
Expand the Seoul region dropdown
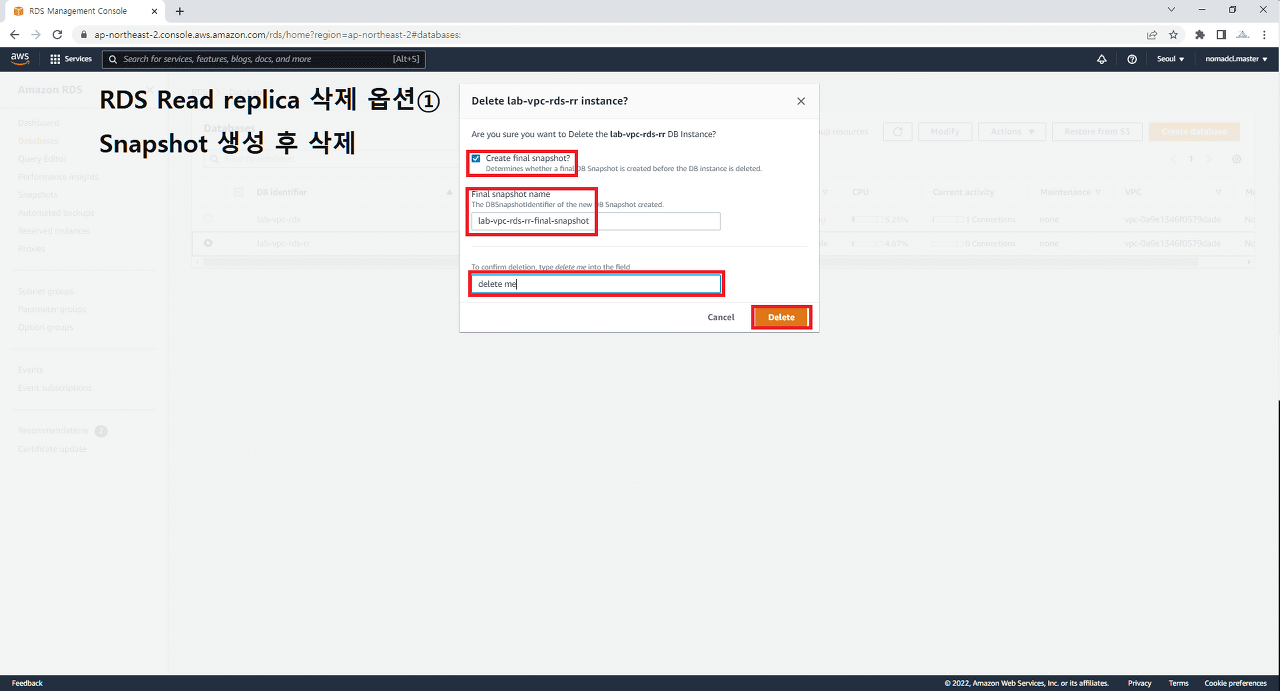(1170, 59)
